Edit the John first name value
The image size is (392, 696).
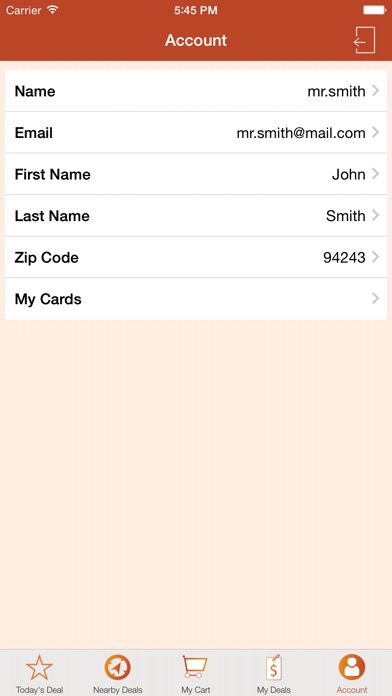349,174
